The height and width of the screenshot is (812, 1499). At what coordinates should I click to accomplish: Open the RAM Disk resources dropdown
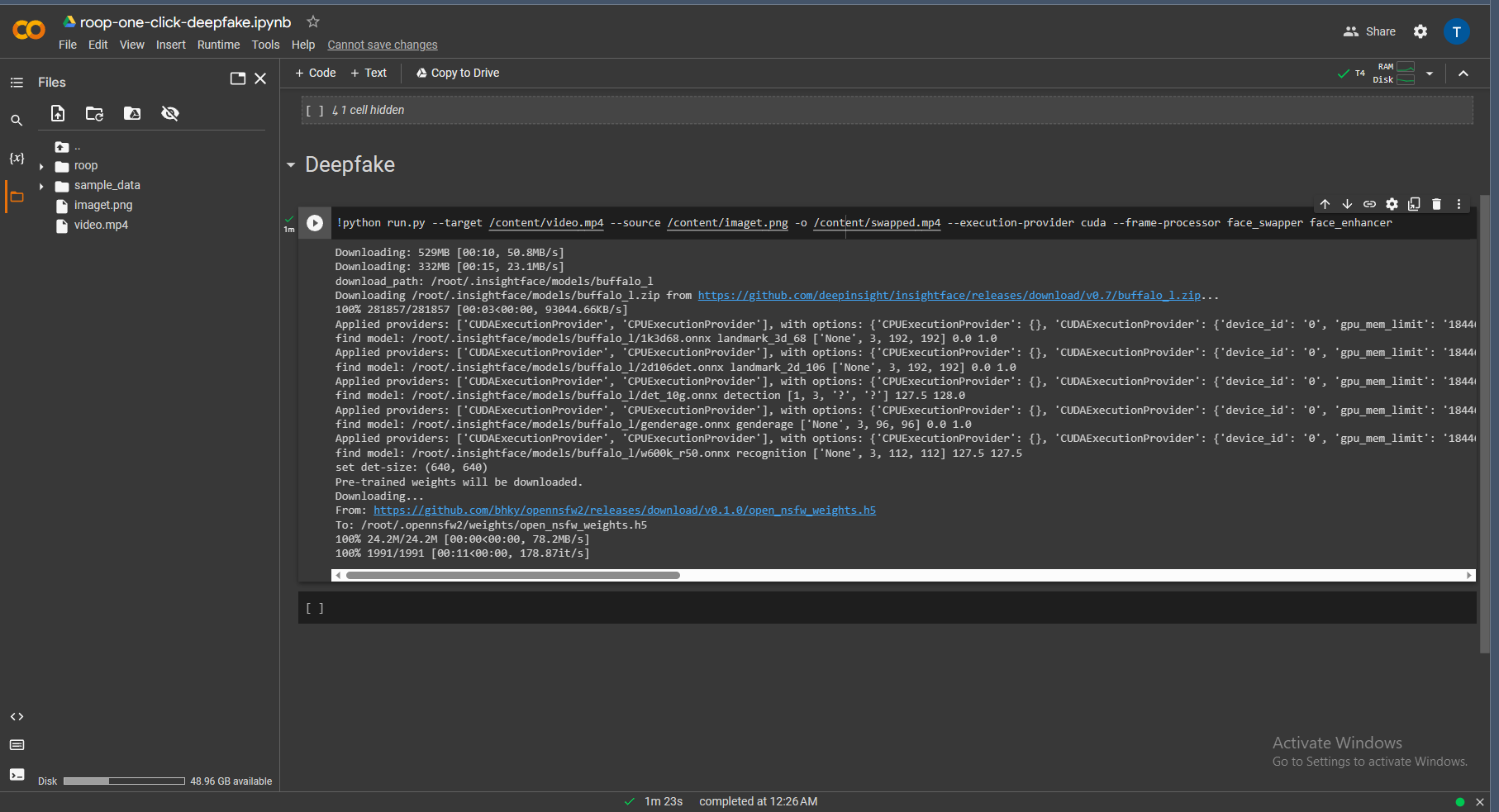click(x=1430, y=74)
